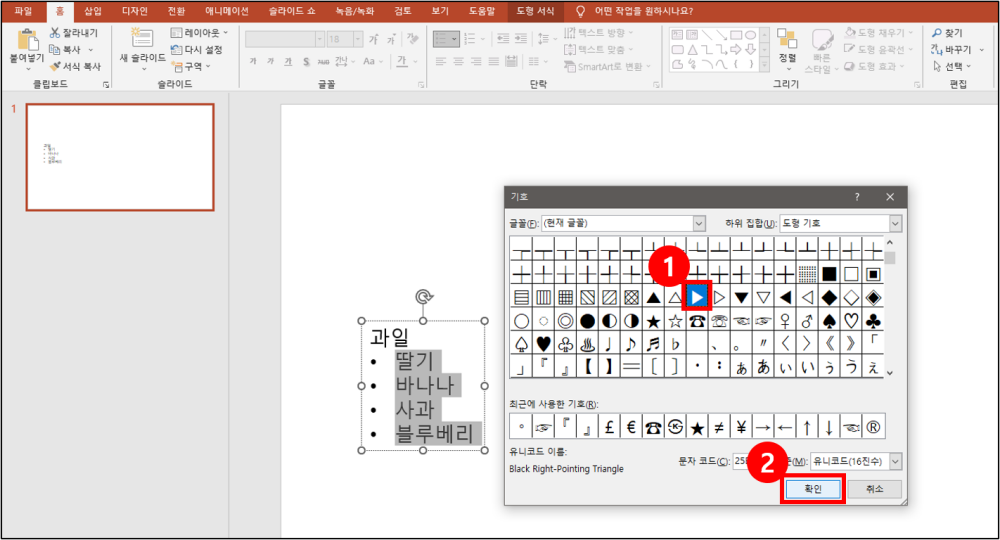
Task: Click the Copy (복사) icon
Action: tap(55, 49)
